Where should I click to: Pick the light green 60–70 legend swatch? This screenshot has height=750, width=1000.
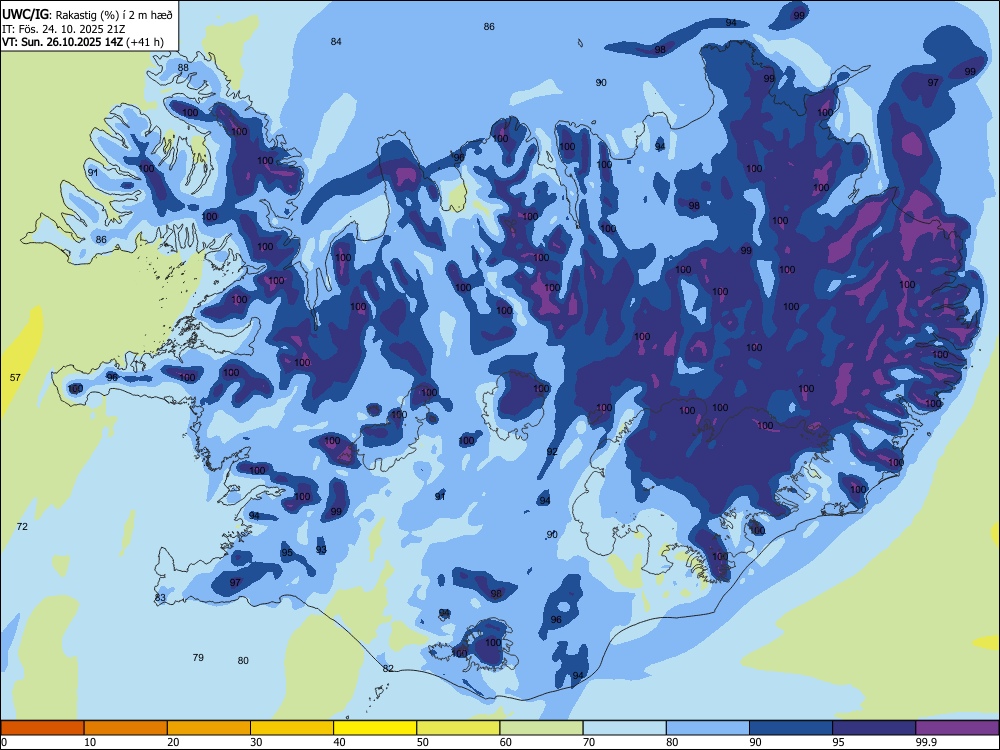tap(541, 728)
